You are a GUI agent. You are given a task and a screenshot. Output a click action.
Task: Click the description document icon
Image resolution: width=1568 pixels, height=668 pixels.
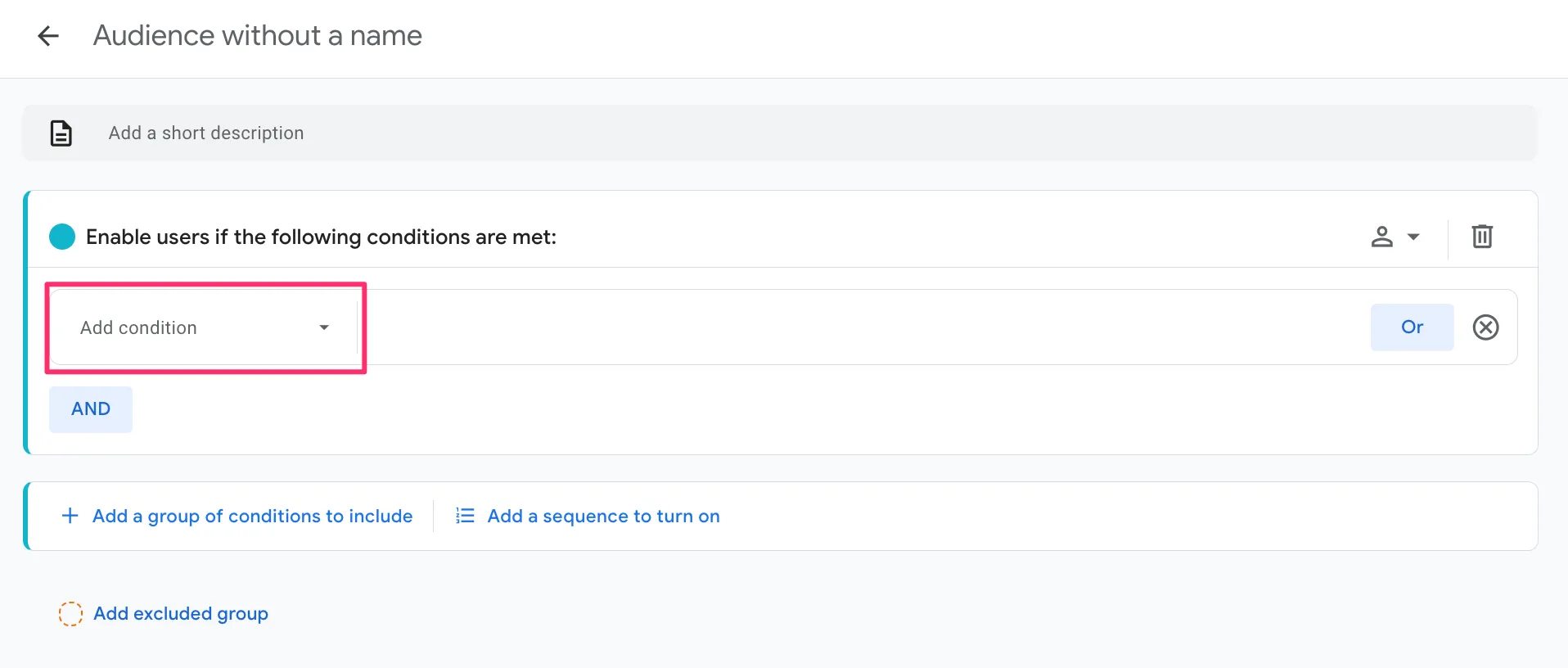click(x=61, y=133)
